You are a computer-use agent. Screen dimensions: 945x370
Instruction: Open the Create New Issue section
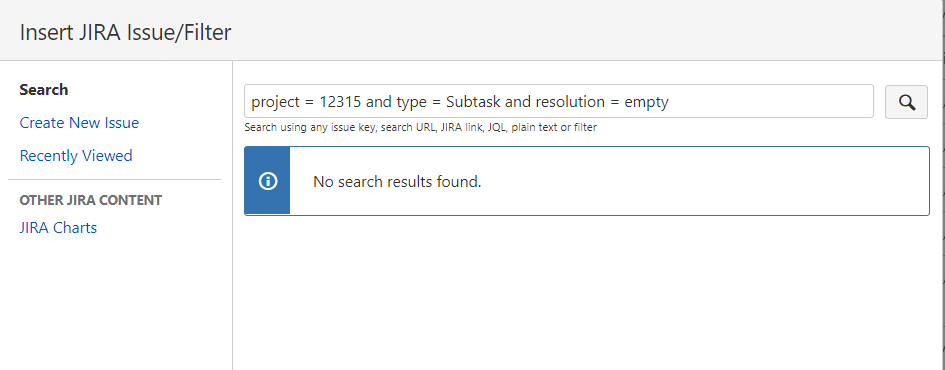click(79, 123)
